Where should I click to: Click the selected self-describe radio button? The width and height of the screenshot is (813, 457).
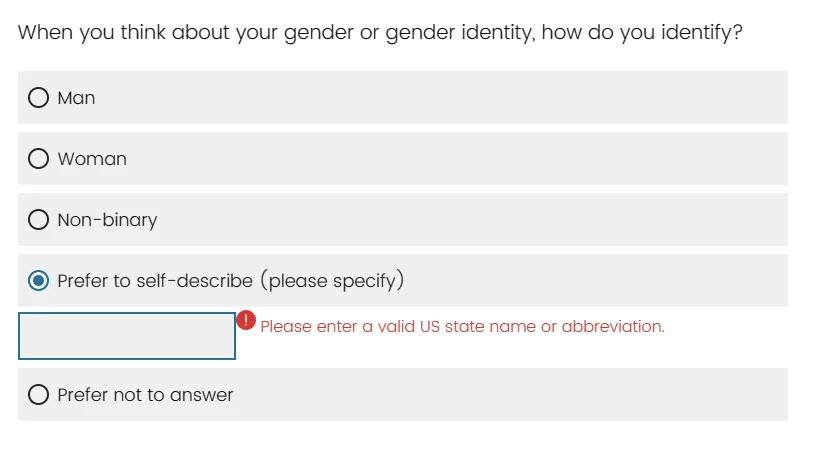(x=39, y=281)
